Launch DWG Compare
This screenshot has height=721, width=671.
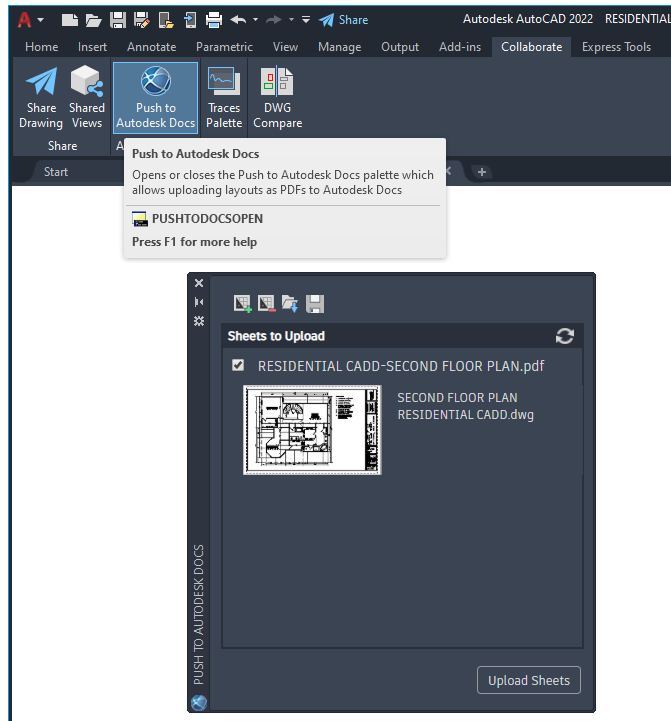tap(277, 97)
